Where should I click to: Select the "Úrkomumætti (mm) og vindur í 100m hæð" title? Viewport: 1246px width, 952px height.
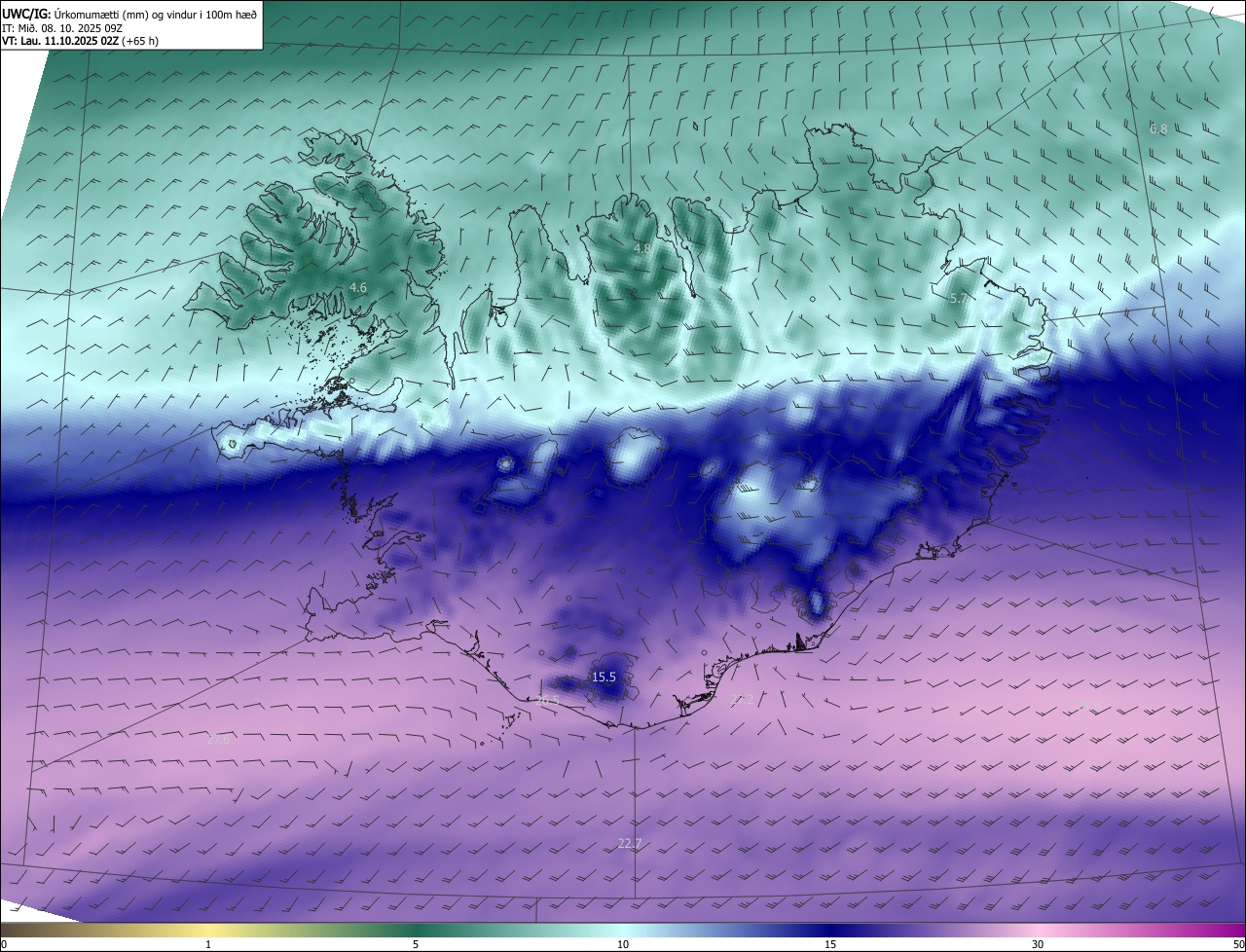[156, 15]
